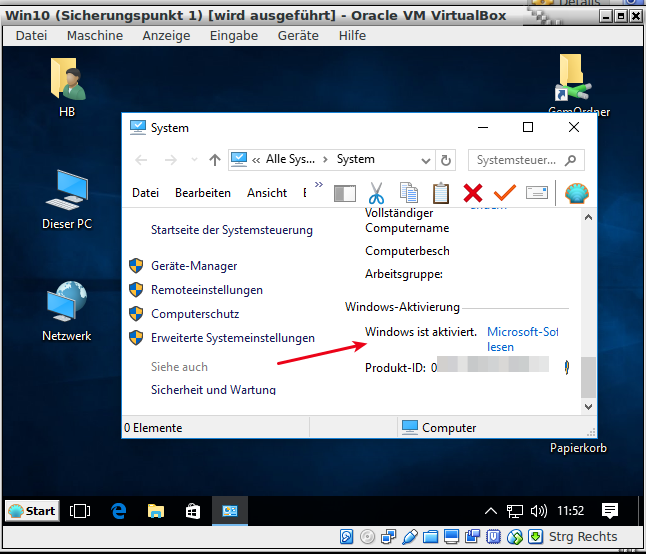Open Microsoft Edge from the taskbar
Viewport: 646px width, 554px height.
[119, 511]
